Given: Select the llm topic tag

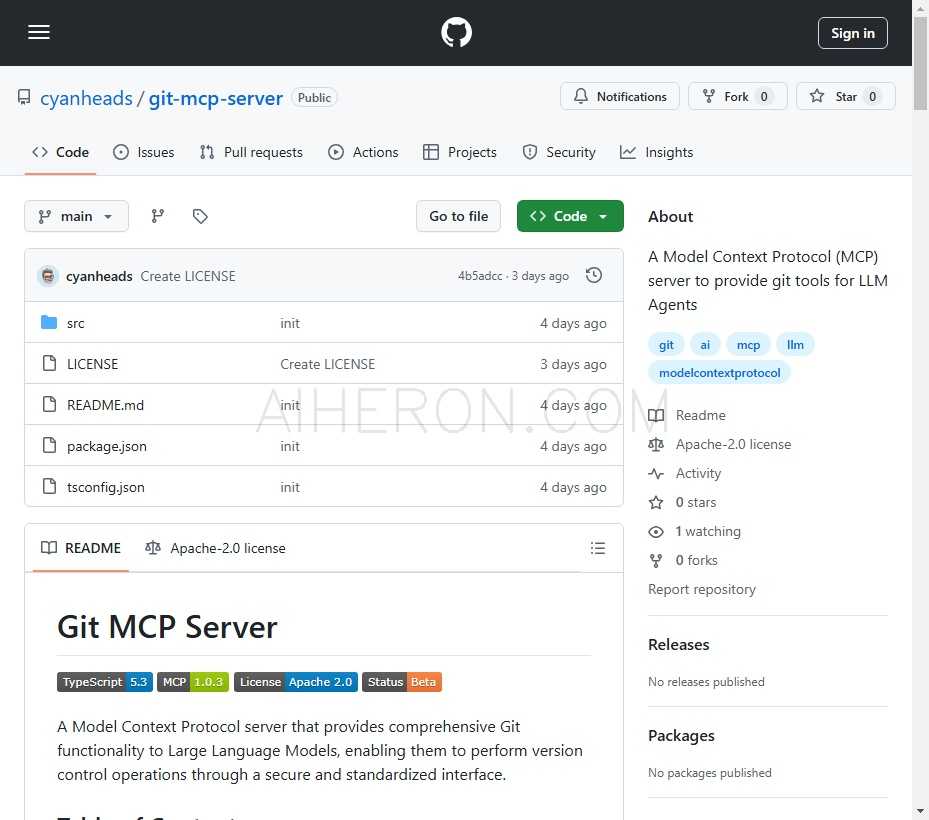Looking at the screenshot, I should click(795, 345).
